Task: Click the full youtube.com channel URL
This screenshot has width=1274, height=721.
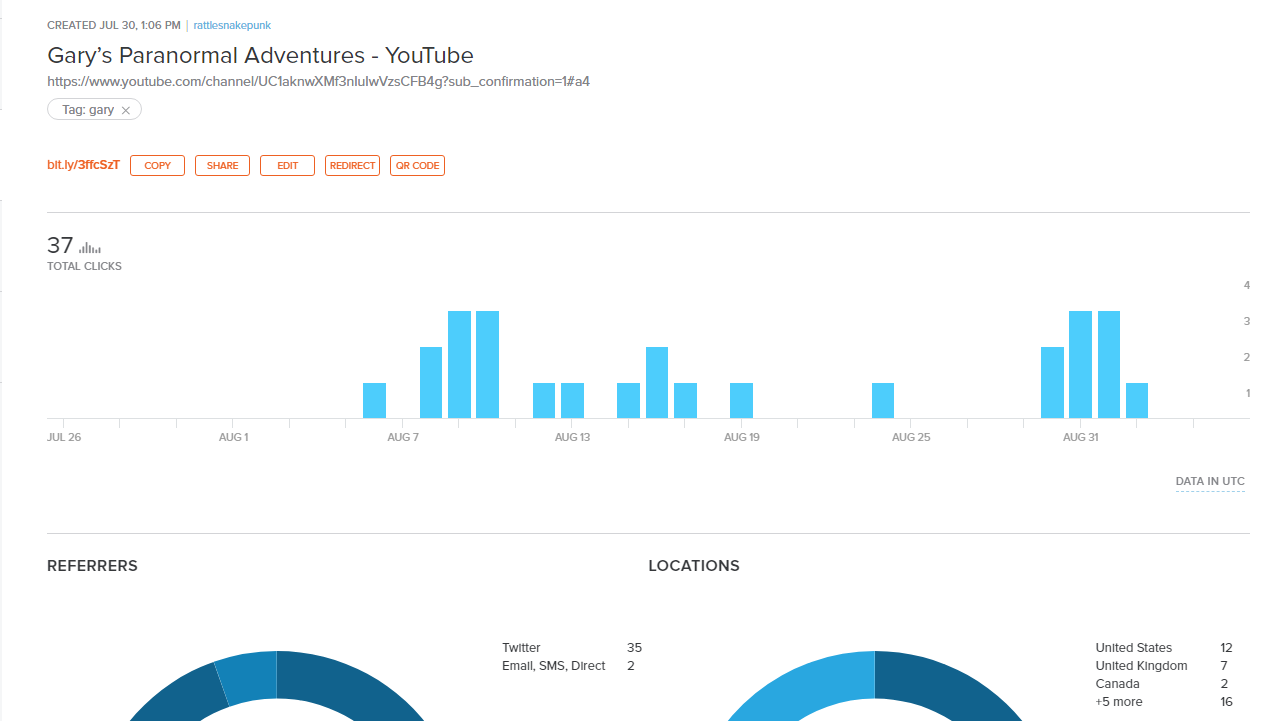Action: (318, 81)
